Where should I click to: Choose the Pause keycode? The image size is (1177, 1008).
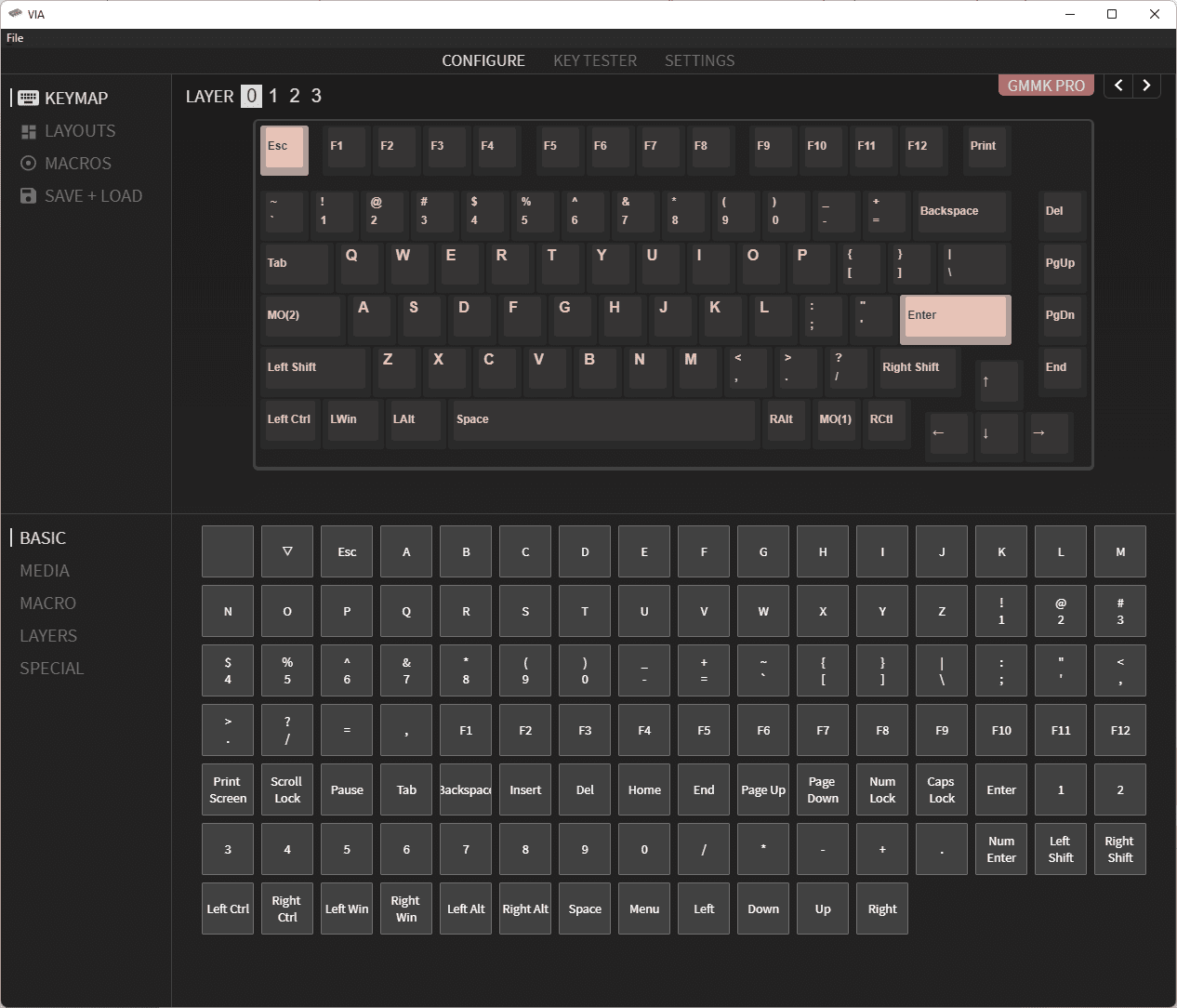pos(347,789)
